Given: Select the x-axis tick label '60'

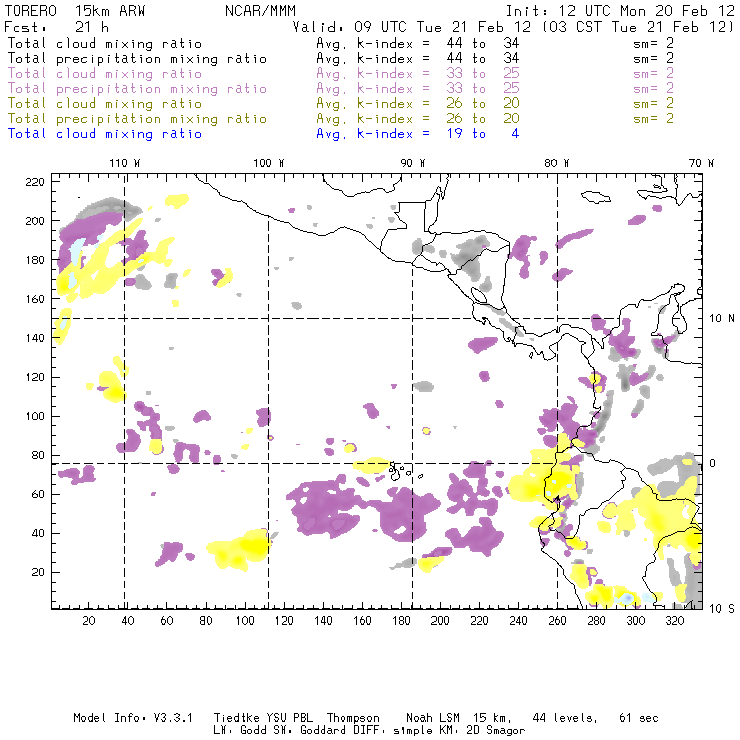Looking at the screenshot, I should pyautogui.click(x=167, y=621).
